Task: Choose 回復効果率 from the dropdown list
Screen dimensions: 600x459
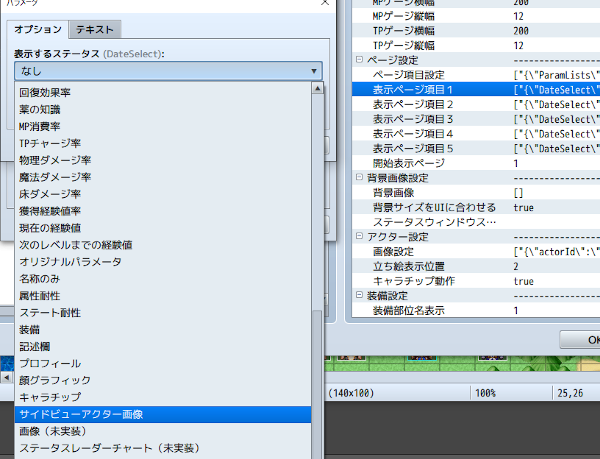Action: click(163, 93)
